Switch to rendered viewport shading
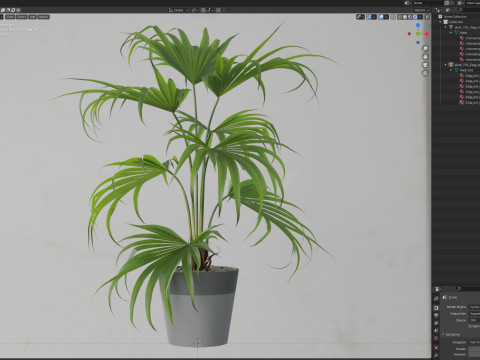The height and width of the screenshot is (360, 480). 415,17
